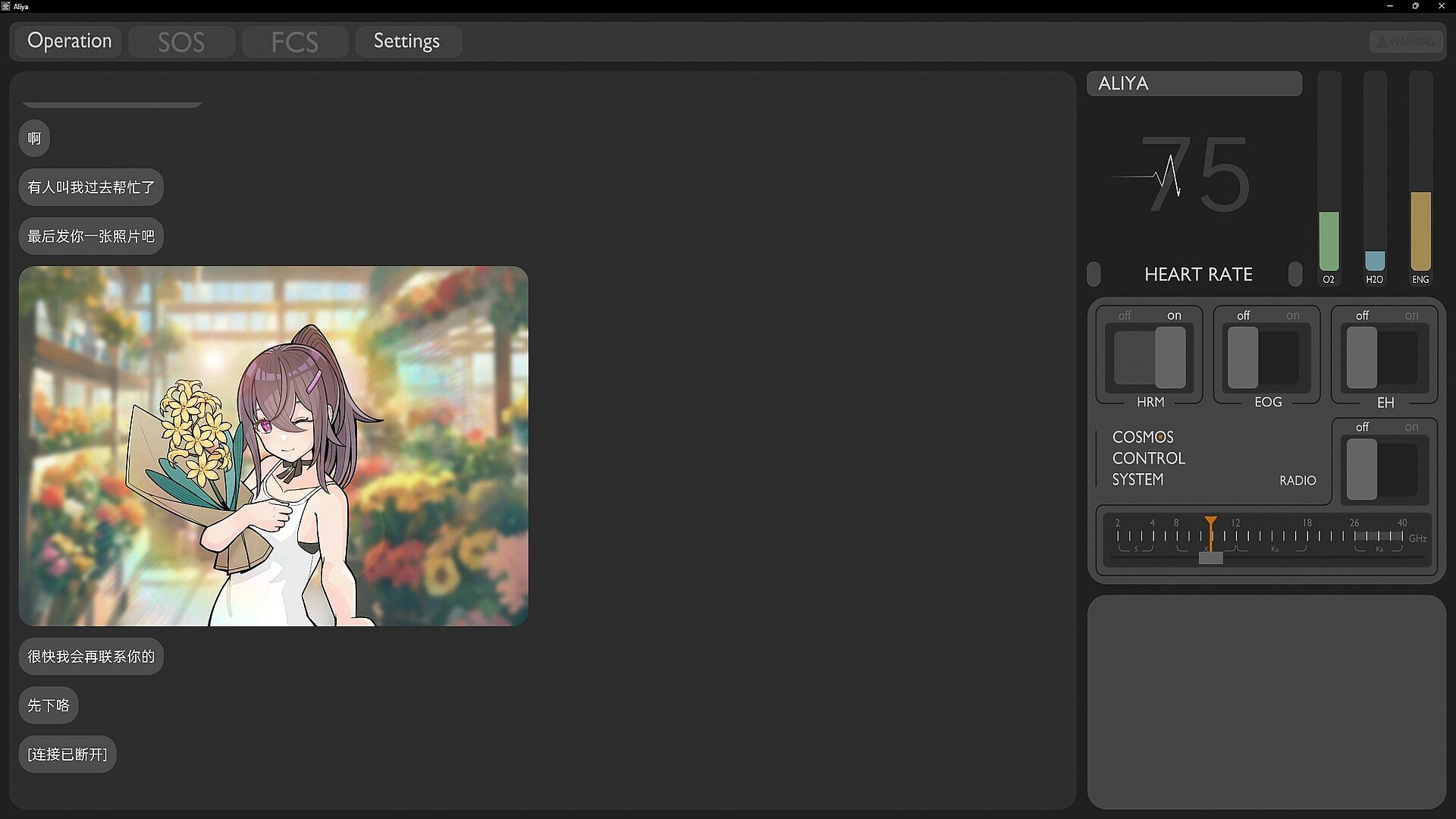Click the heartbeat waveform icon
This screenshot has width=1456, height=819.
1168,176
